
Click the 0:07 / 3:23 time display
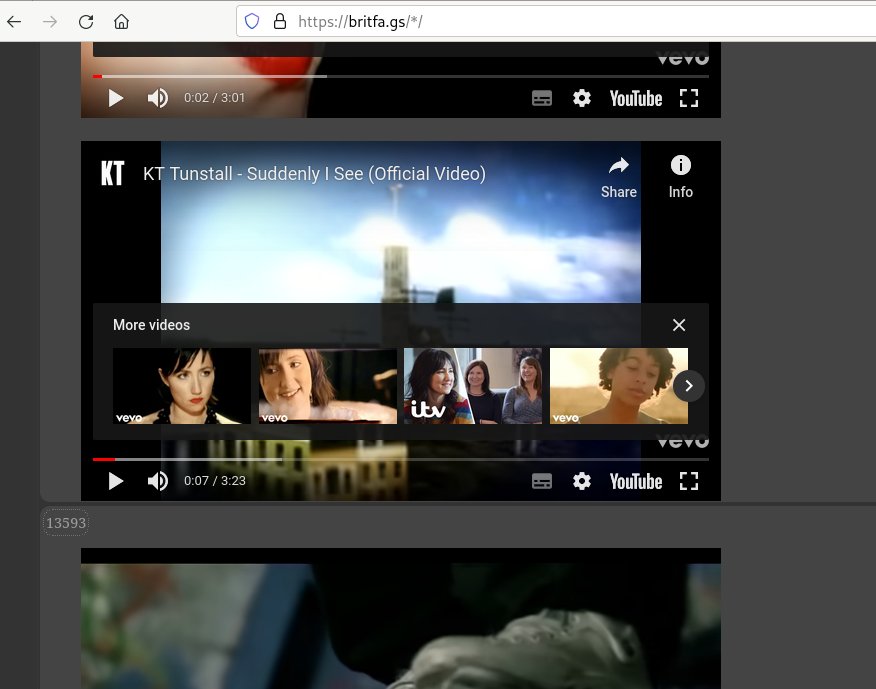pyautogui.click(x=215, y=481)
